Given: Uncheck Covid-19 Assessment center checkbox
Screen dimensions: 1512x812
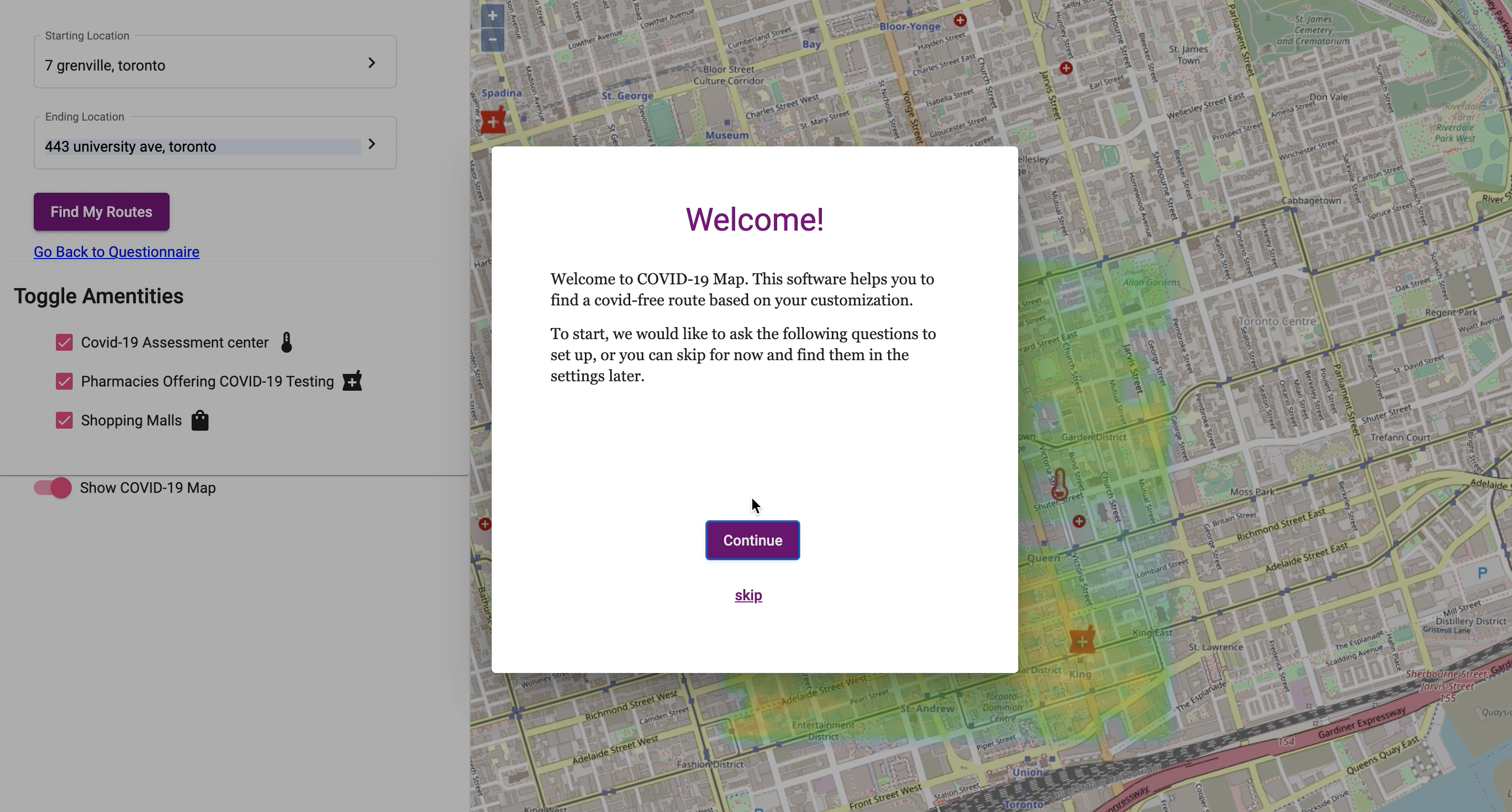Looking at the screenshot, I should (x=64, y=342).
